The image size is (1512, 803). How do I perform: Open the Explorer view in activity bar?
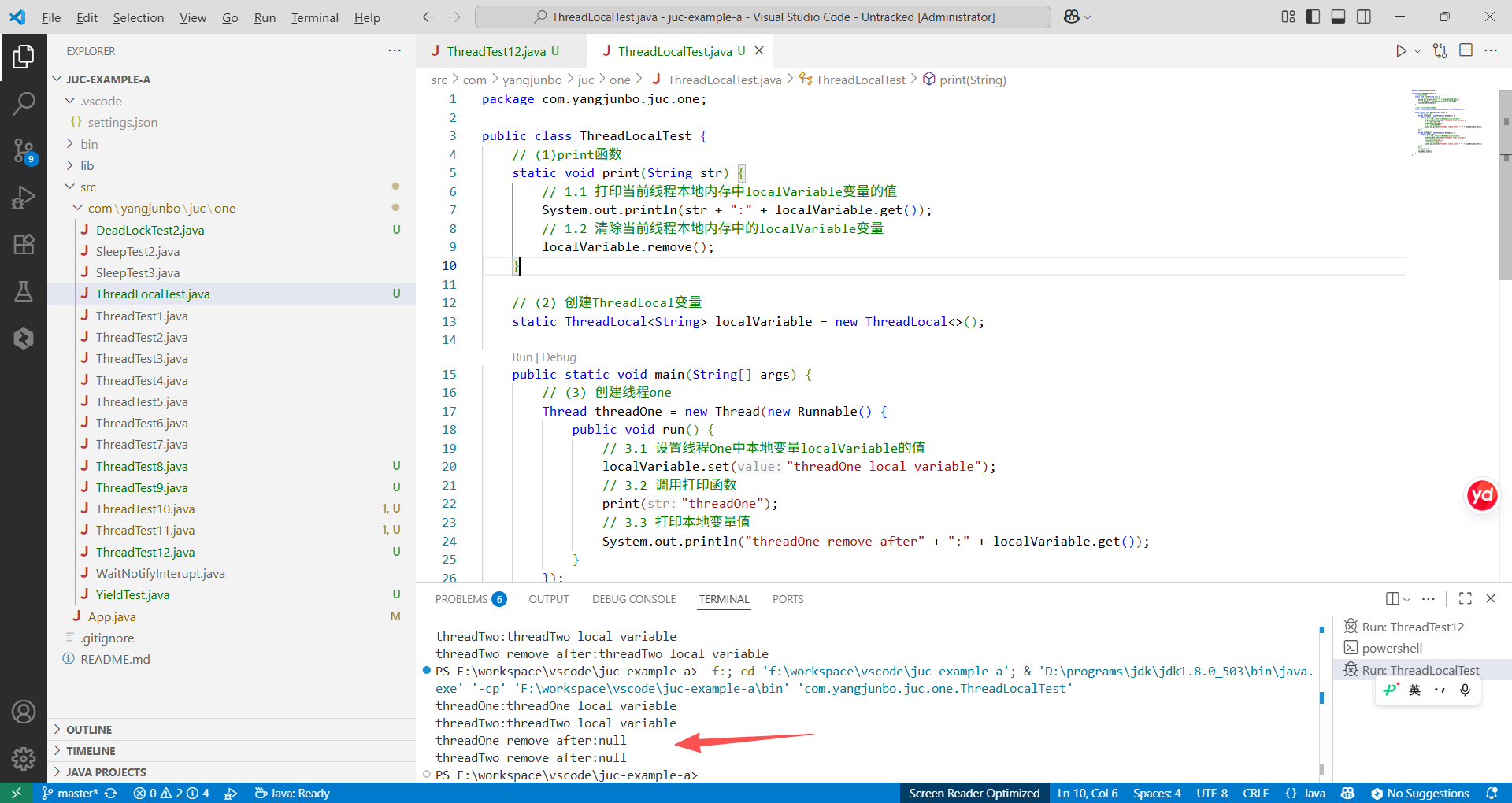tap(24, 57)
